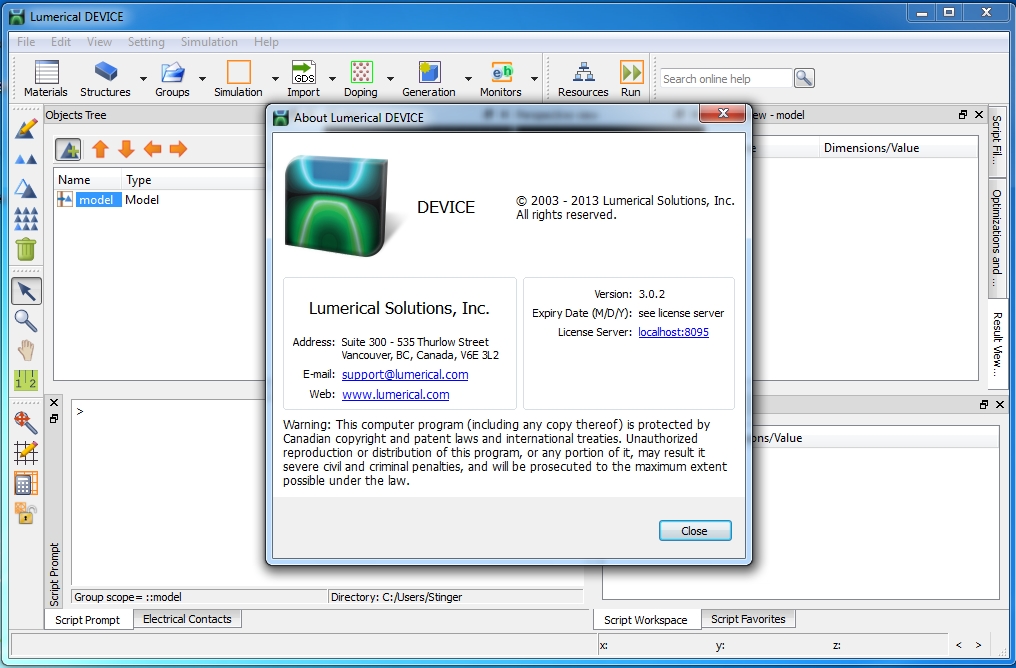Open the Edit menu
The width and height of the screenshot is (1016, 668).
(61, 41)
